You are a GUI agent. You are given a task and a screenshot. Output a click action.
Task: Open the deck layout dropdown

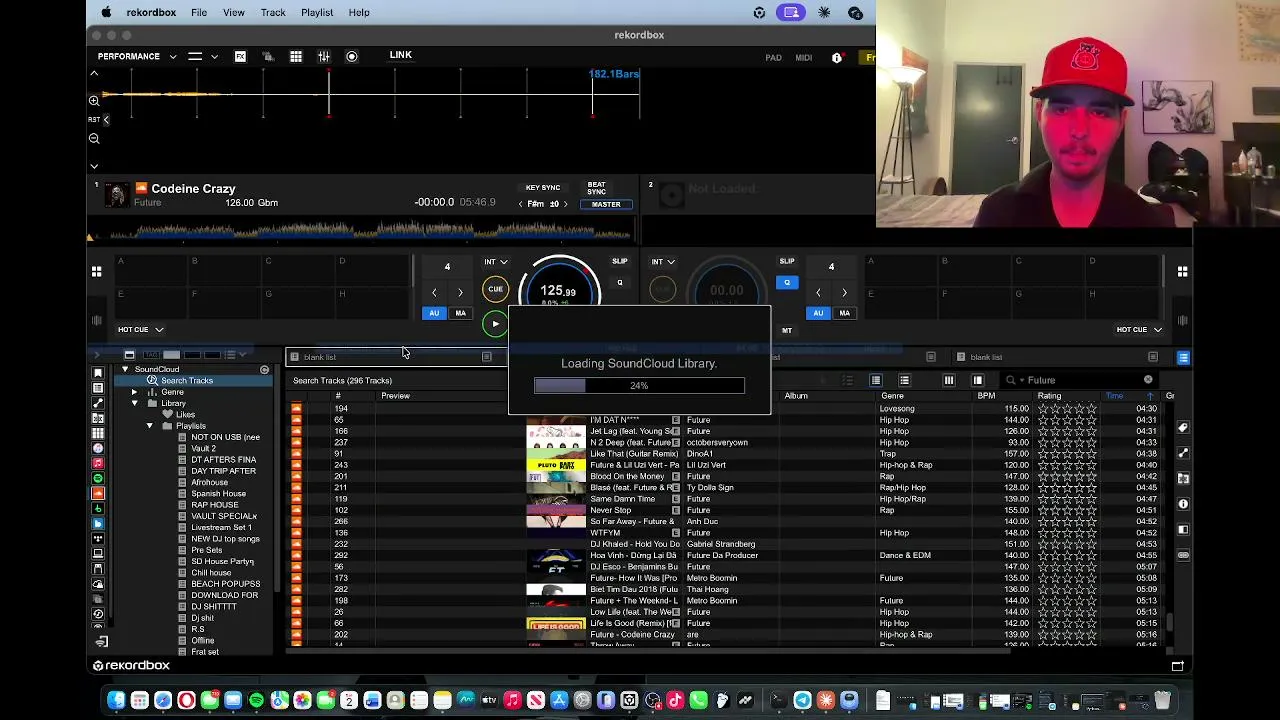click(202, 57)
